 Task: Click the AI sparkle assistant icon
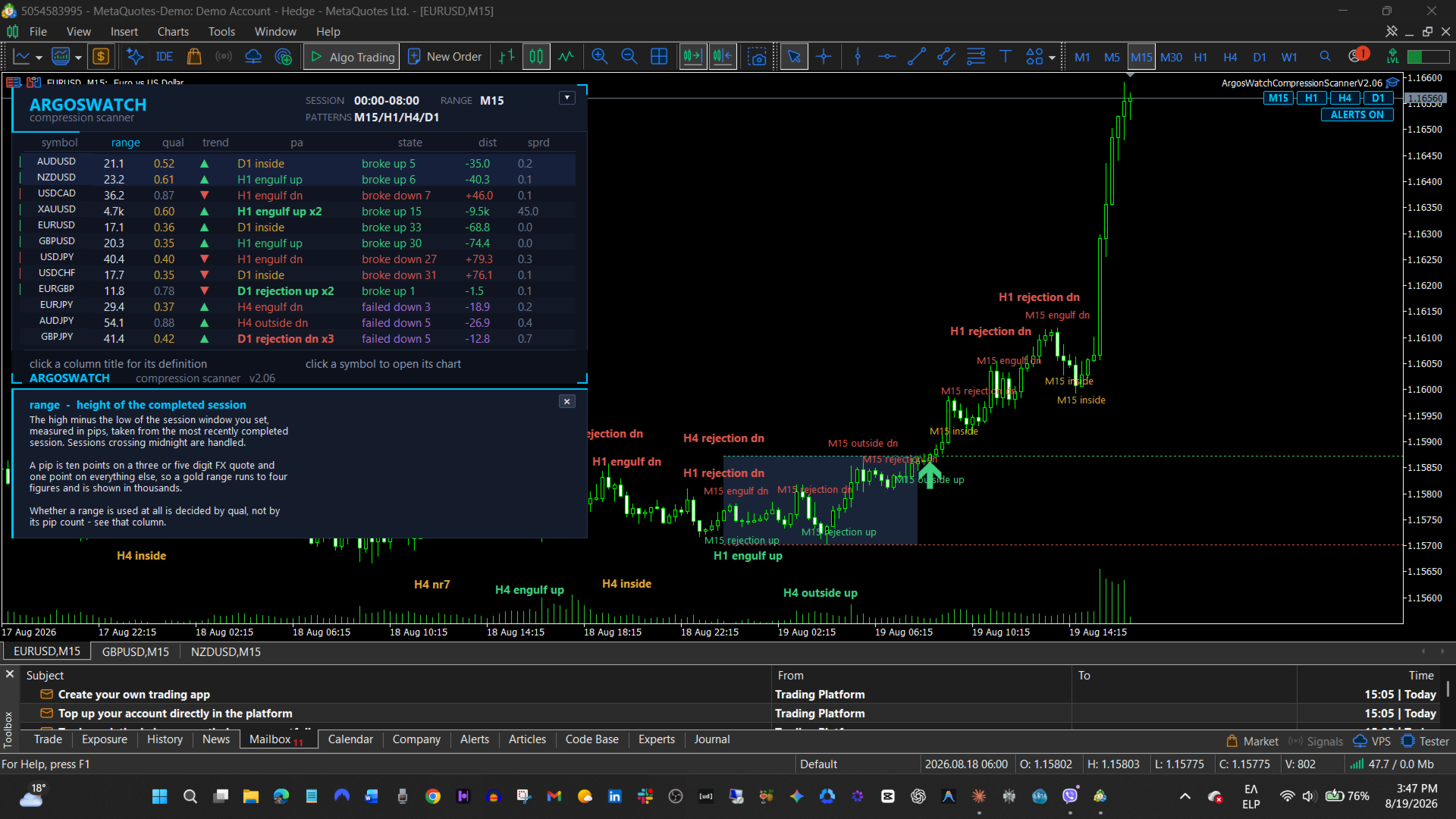(135, 57)
